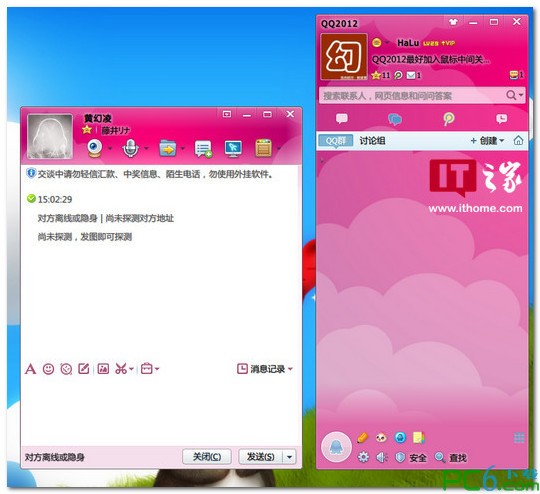Viewport: 540px width, 494px height.
Task: Click the security notice shield icon in chat
Action: pos(31,173)
